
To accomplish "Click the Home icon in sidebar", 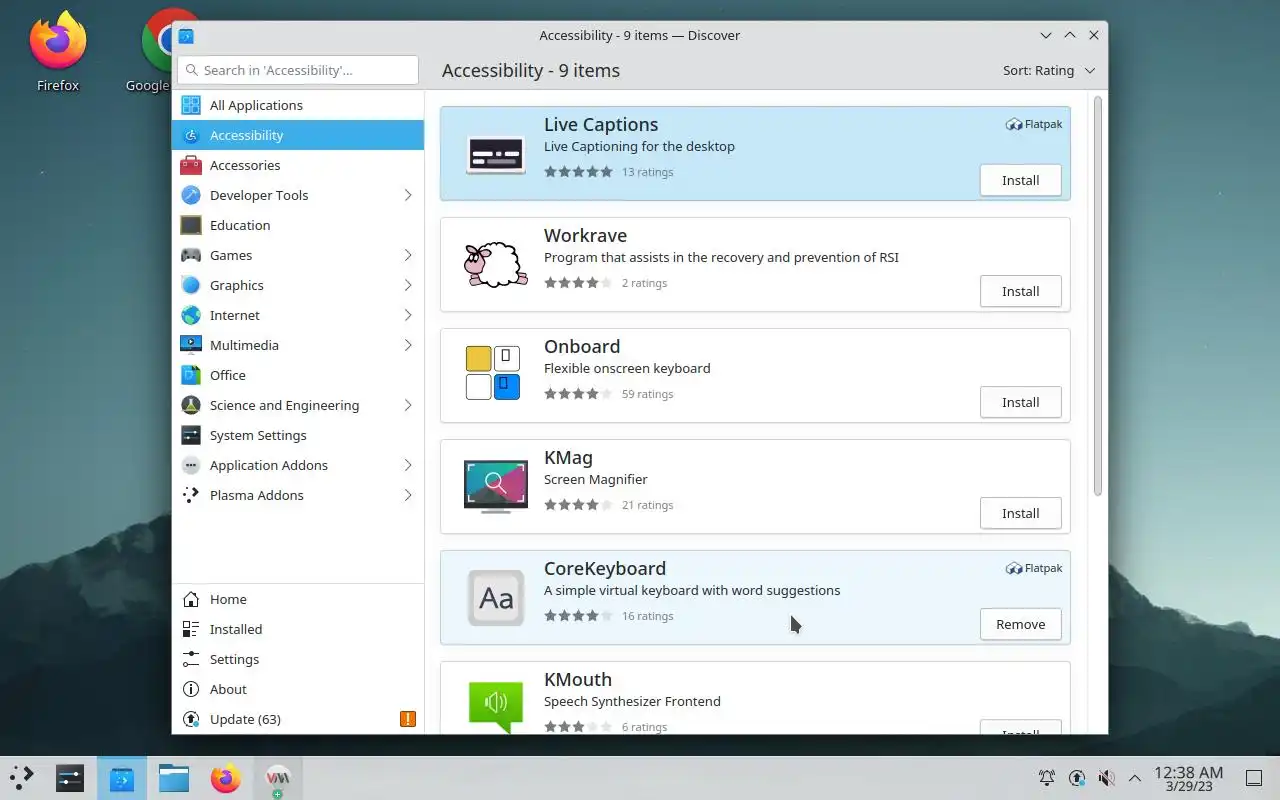I will [x=191, y=599].
